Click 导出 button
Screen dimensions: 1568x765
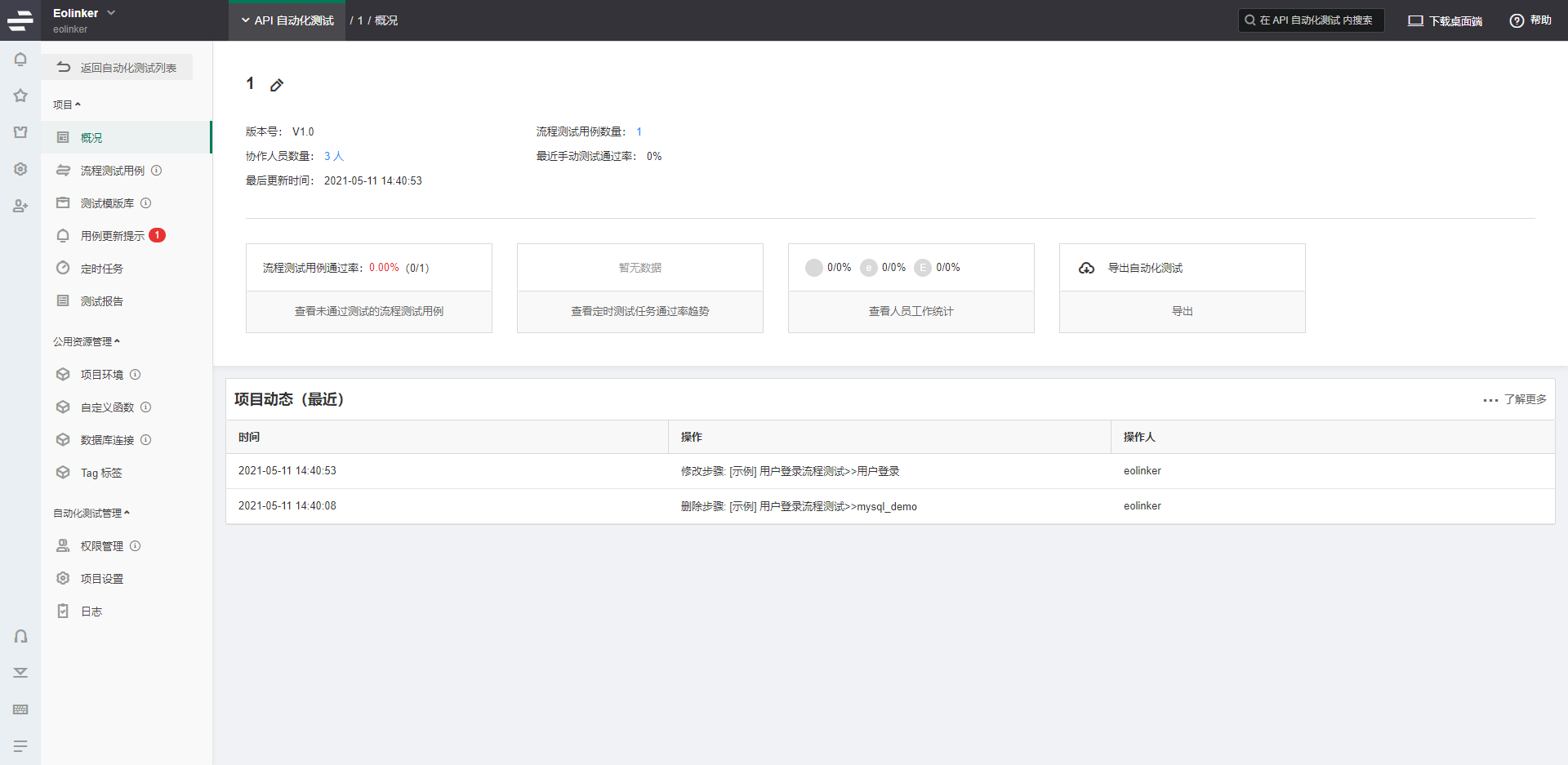tap(1183, 311)
